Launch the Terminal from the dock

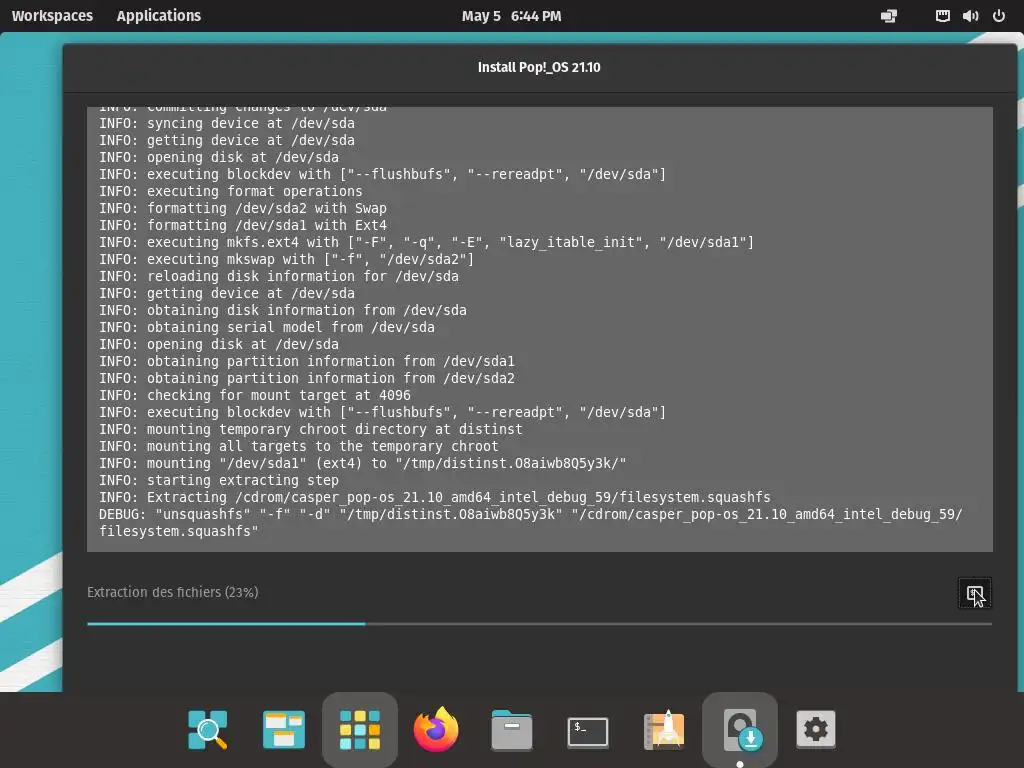click(588, 731)
